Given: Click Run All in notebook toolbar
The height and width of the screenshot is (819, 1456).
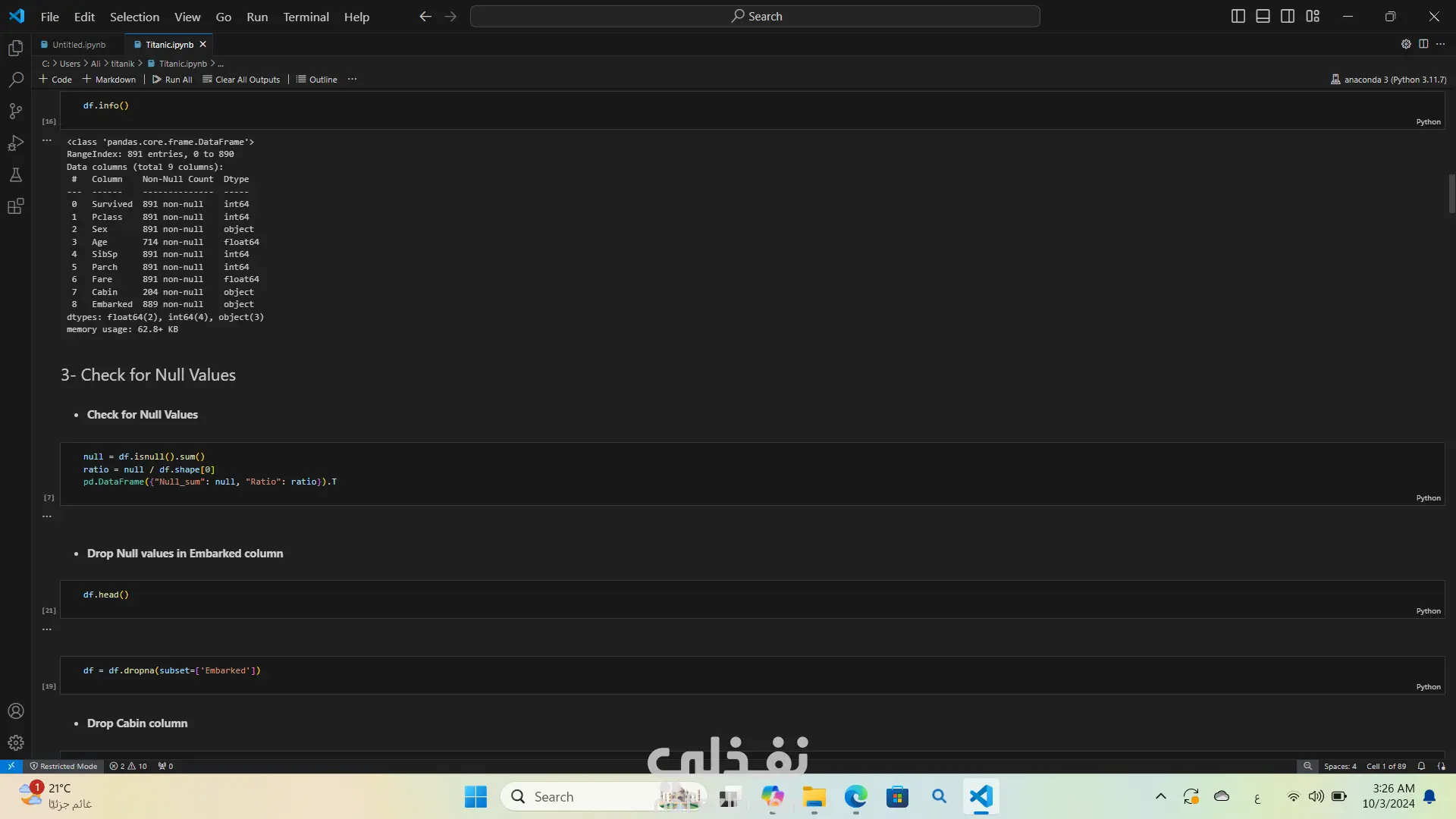Looking at the screenshot, I should pos(172,80).
